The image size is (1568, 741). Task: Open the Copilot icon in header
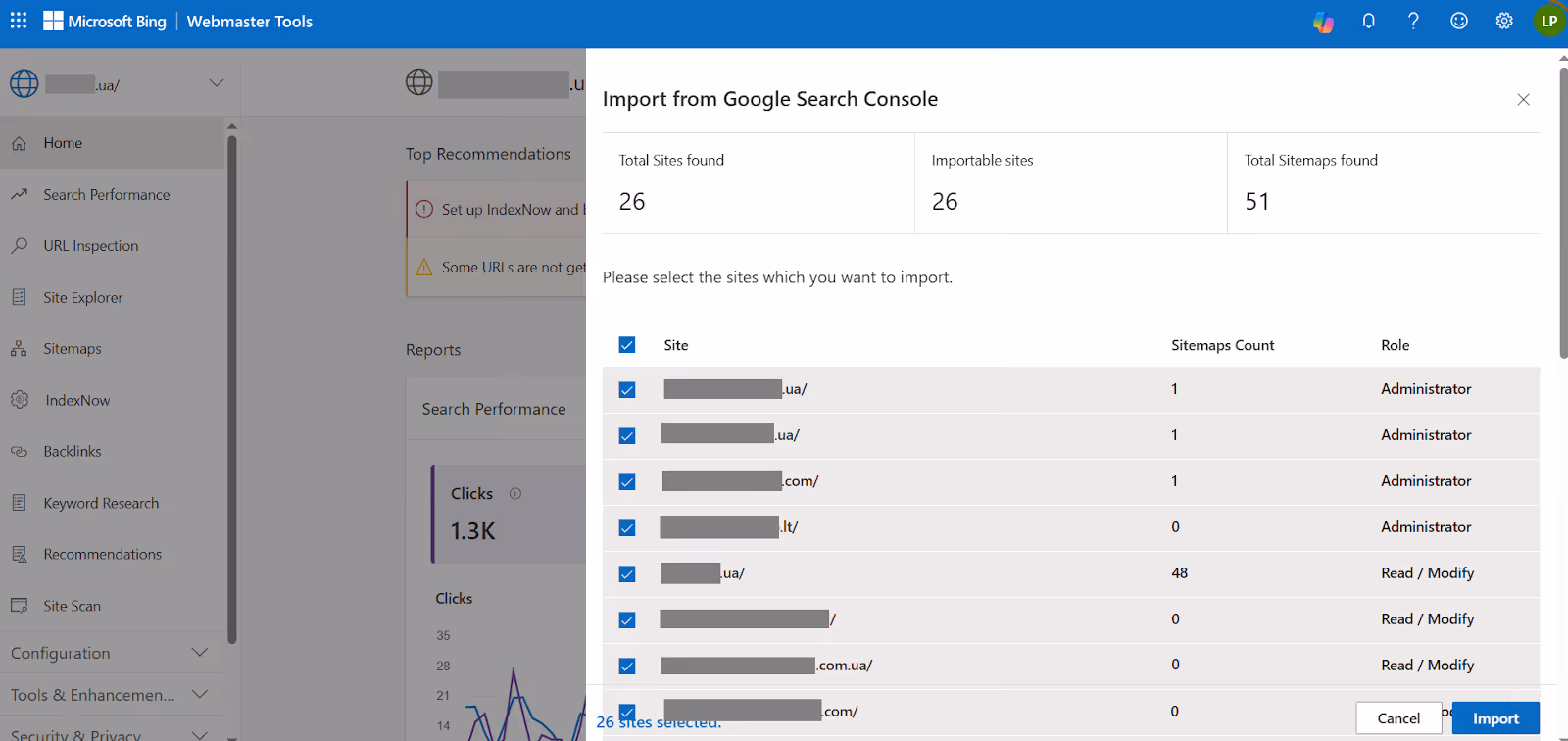1323,22
